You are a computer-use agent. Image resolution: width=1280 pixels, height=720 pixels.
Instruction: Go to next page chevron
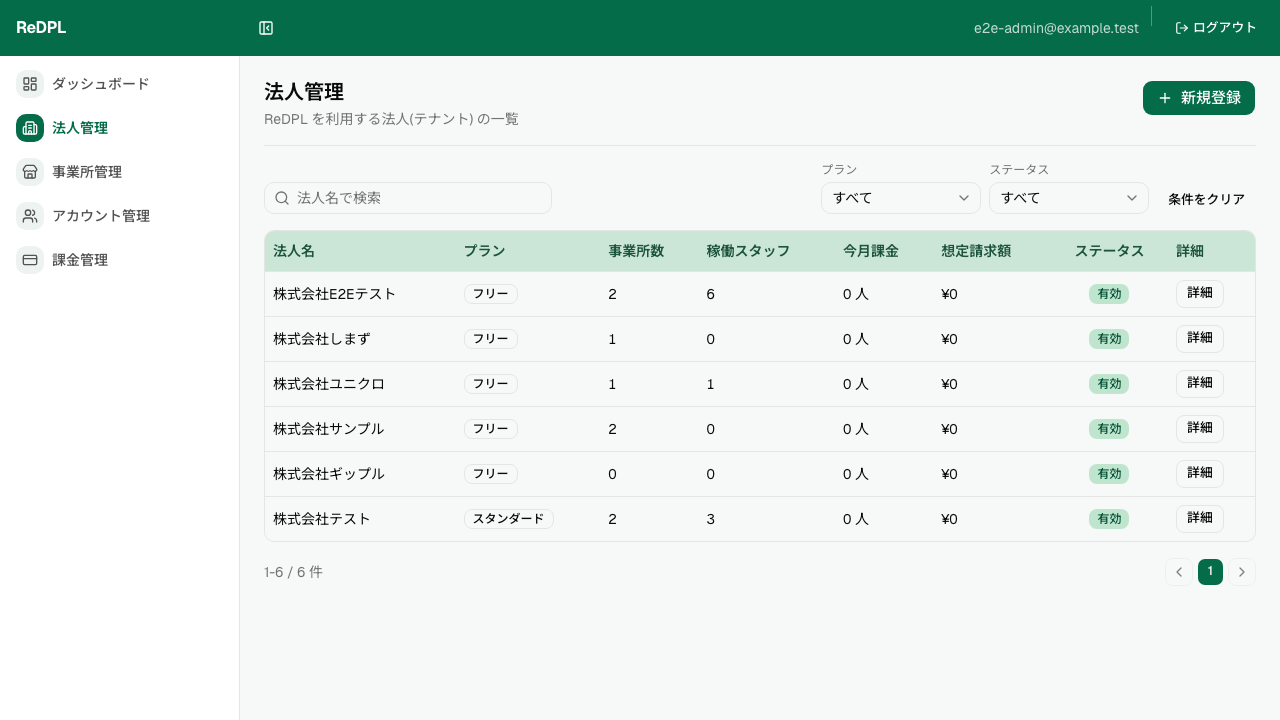pyautogui.click(x=1242, y=572)
